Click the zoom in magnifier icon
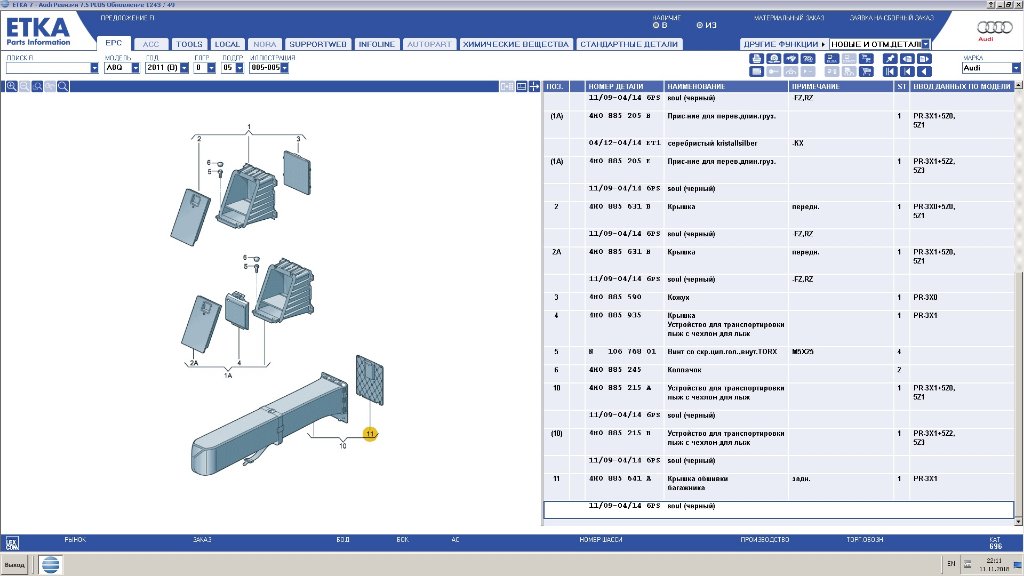Viewport: 1024px width, 576px height. (x=12, y=87)
